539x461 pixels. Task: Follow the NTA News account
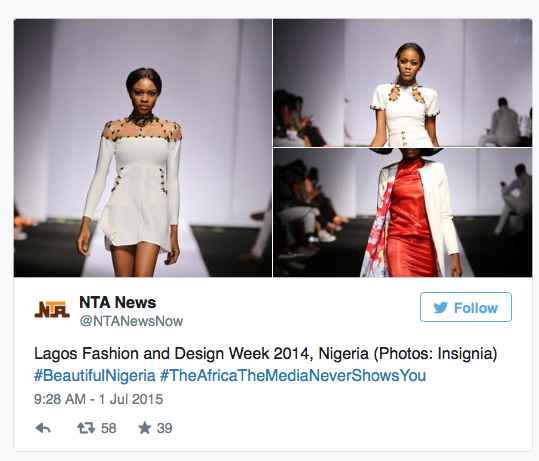[x=466, y=307]
